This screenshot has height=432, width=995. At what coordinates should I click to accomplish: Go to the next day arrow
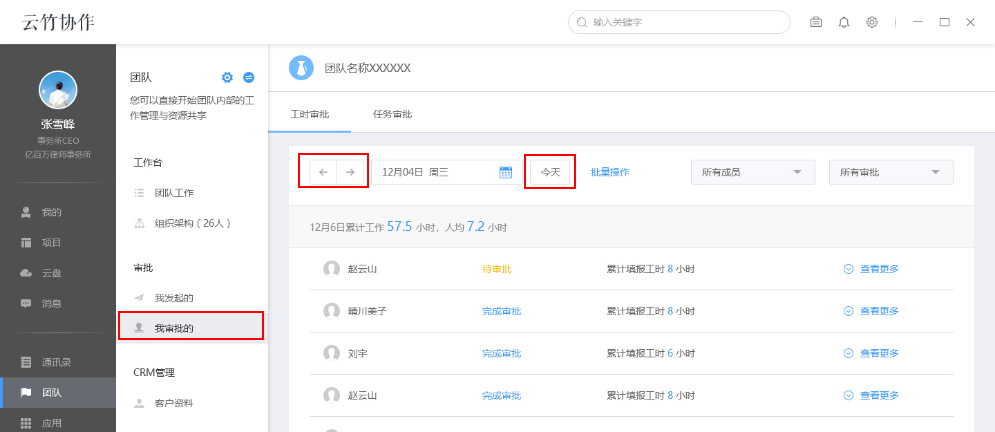point(350,172)
